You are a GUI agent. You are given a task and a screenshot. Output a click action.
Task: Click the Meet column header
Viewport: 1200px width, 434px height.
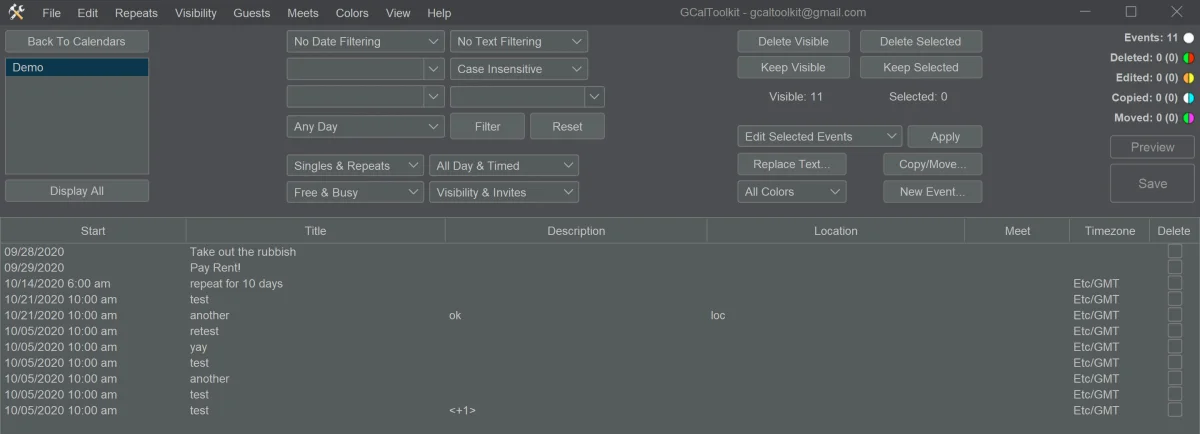(x=1017, y=231)
